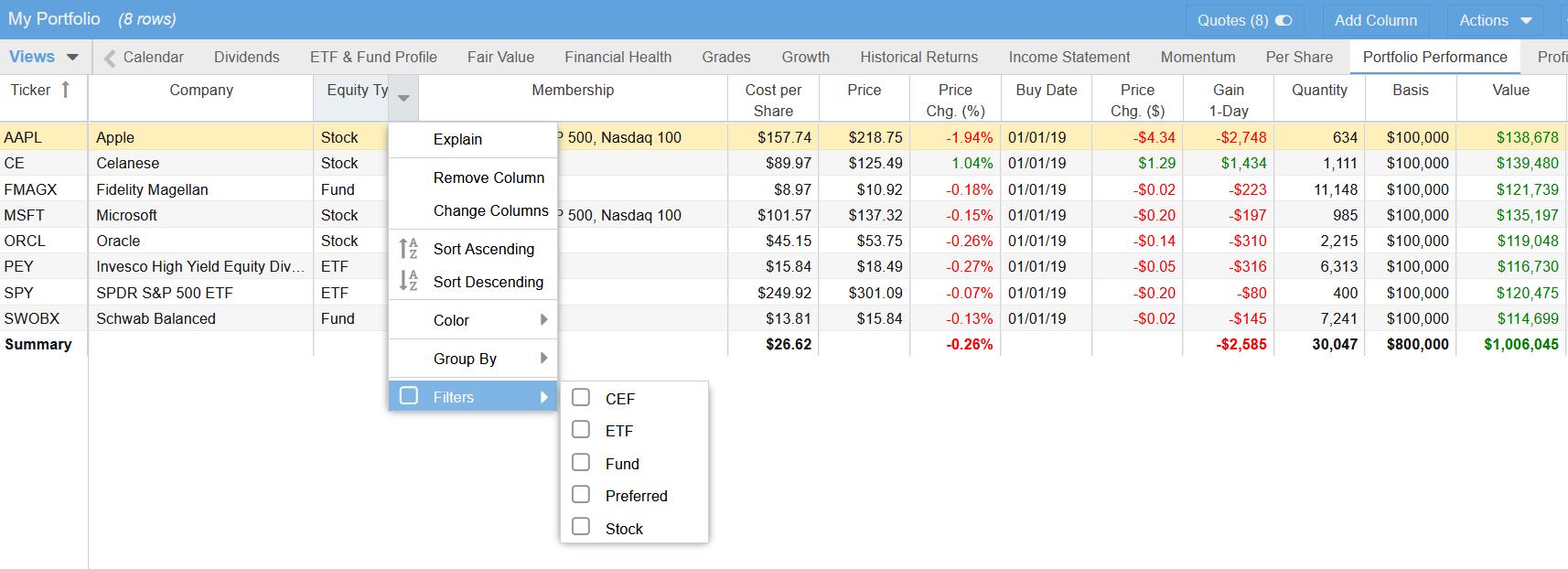This screenshot has width=1568, height=569.
Task: Switch to the Calendar view tab
Action: (154, 57)
